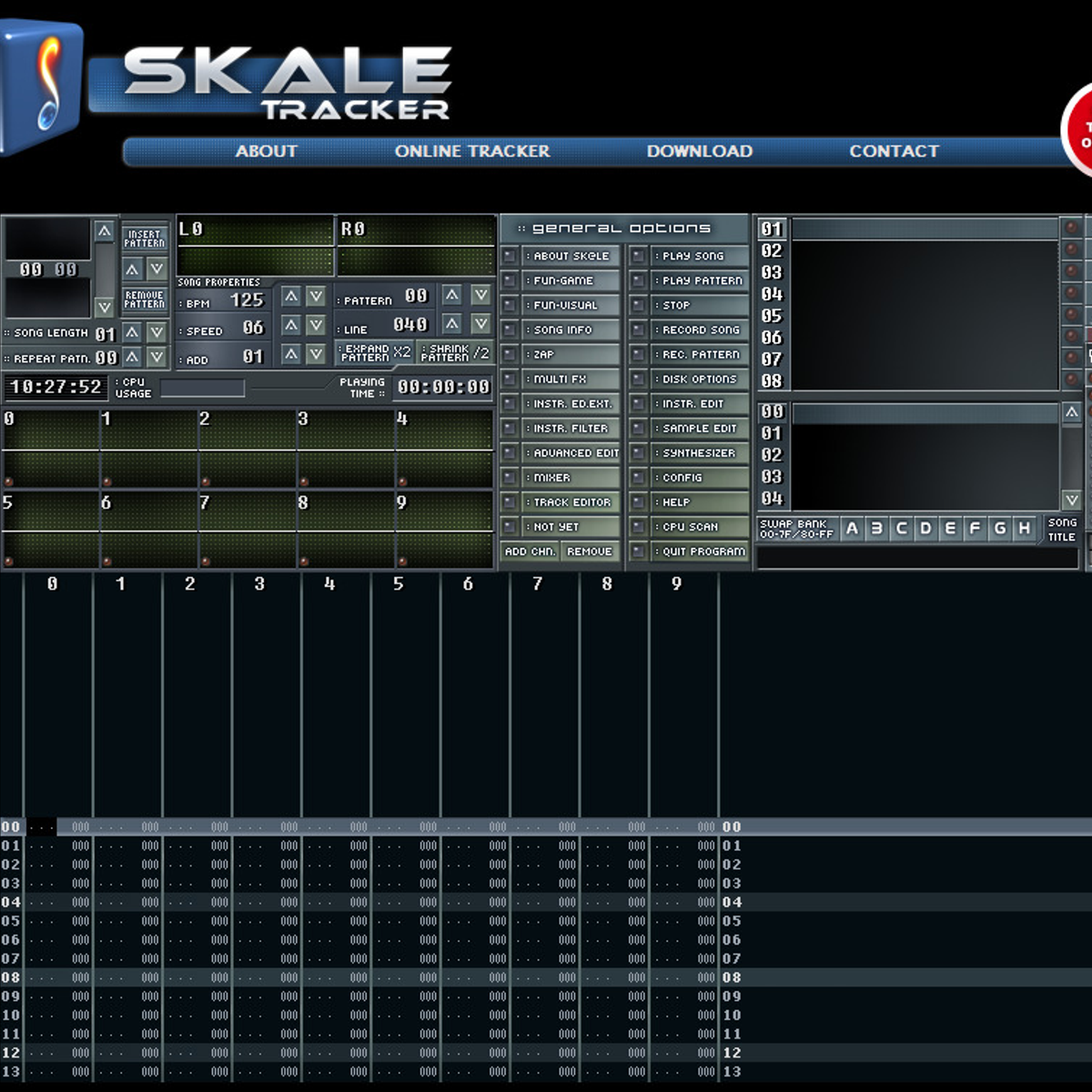This screenshot has height=1092, width=1092.
Task: Click the Add Chn. button
Action: (530, 551)
